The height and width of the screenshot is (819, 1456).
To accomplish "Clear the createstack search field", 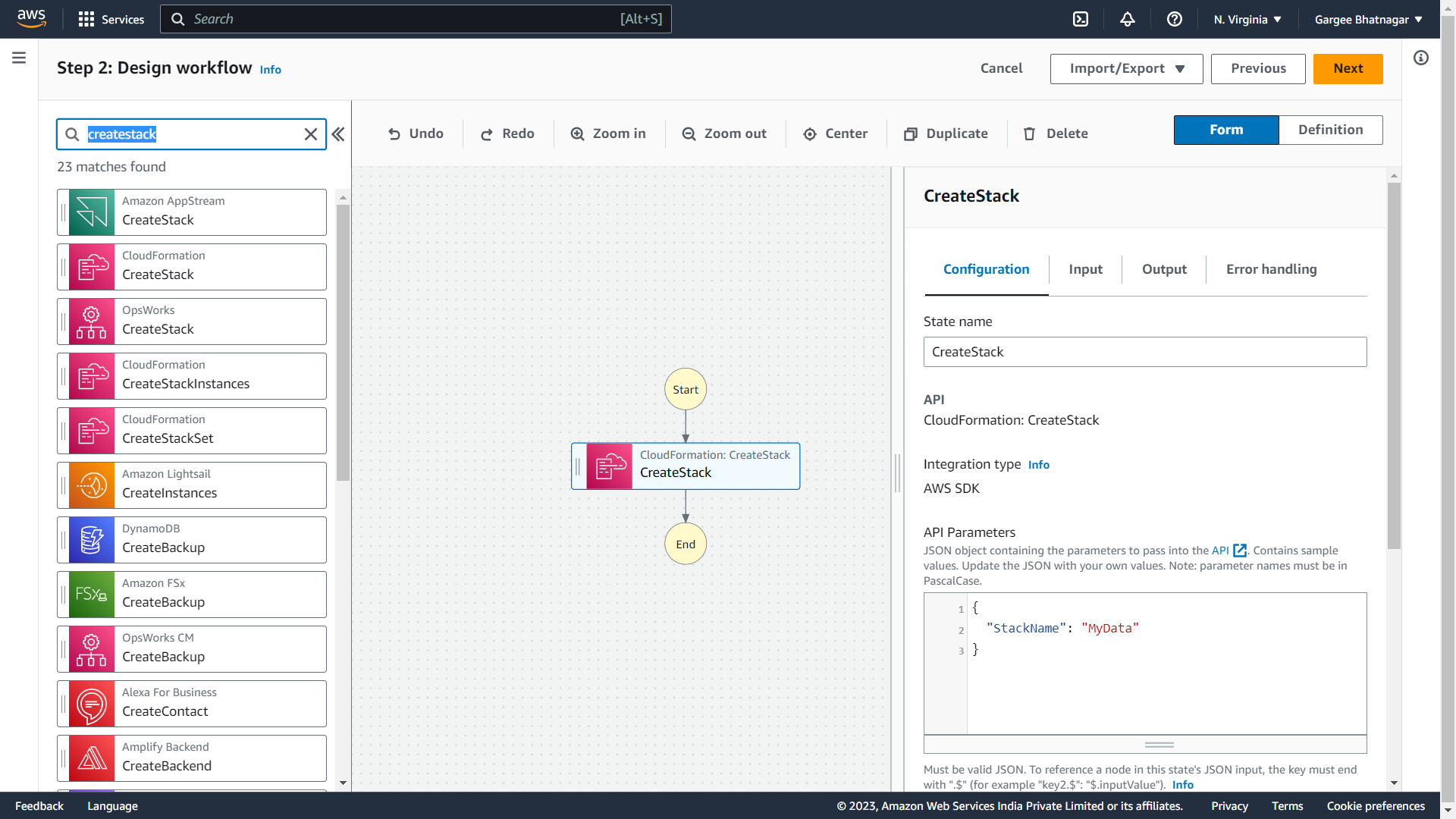I will click(x=311, y=134).
